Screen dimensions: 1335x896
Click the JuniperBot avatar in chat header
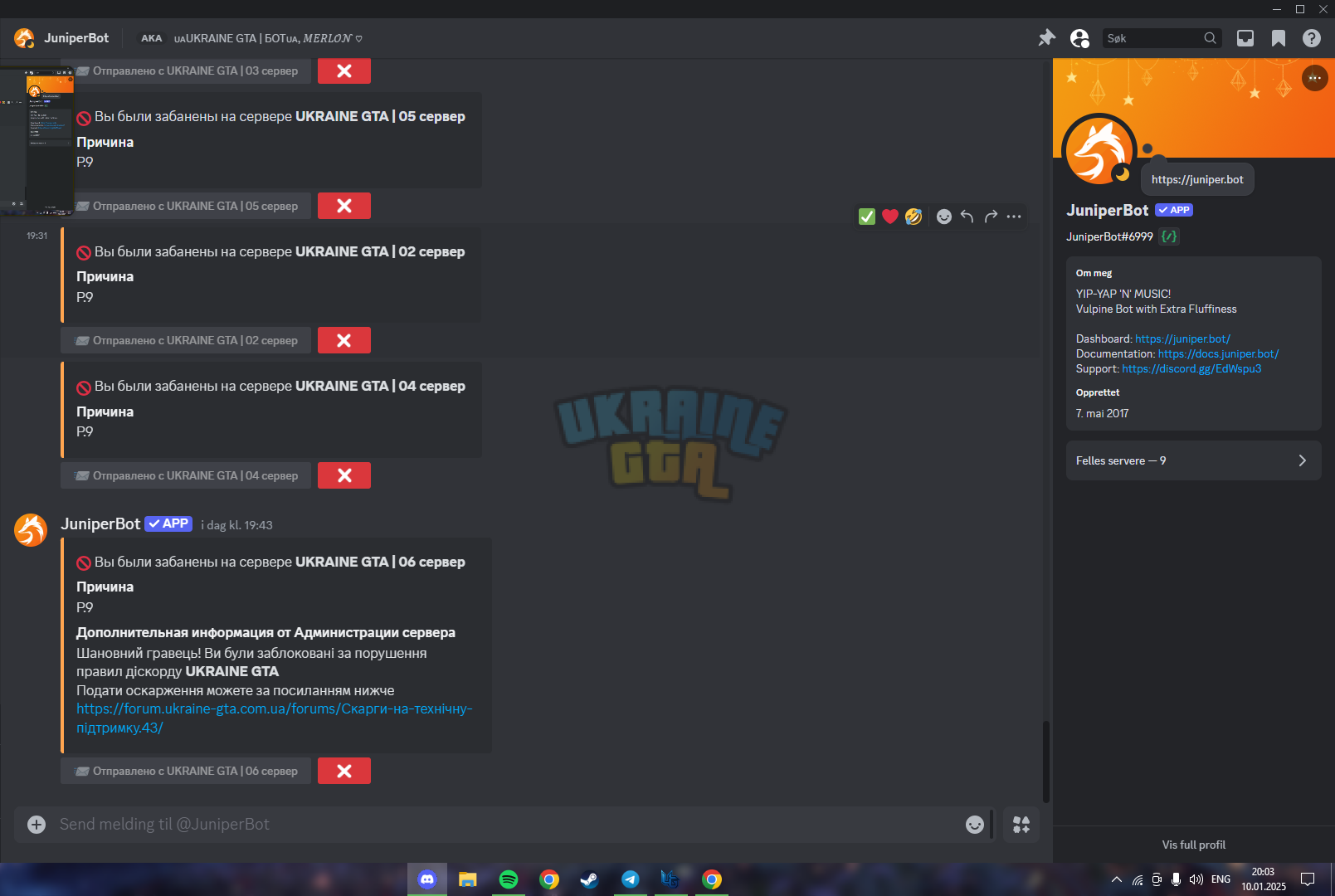coord(24,38)
